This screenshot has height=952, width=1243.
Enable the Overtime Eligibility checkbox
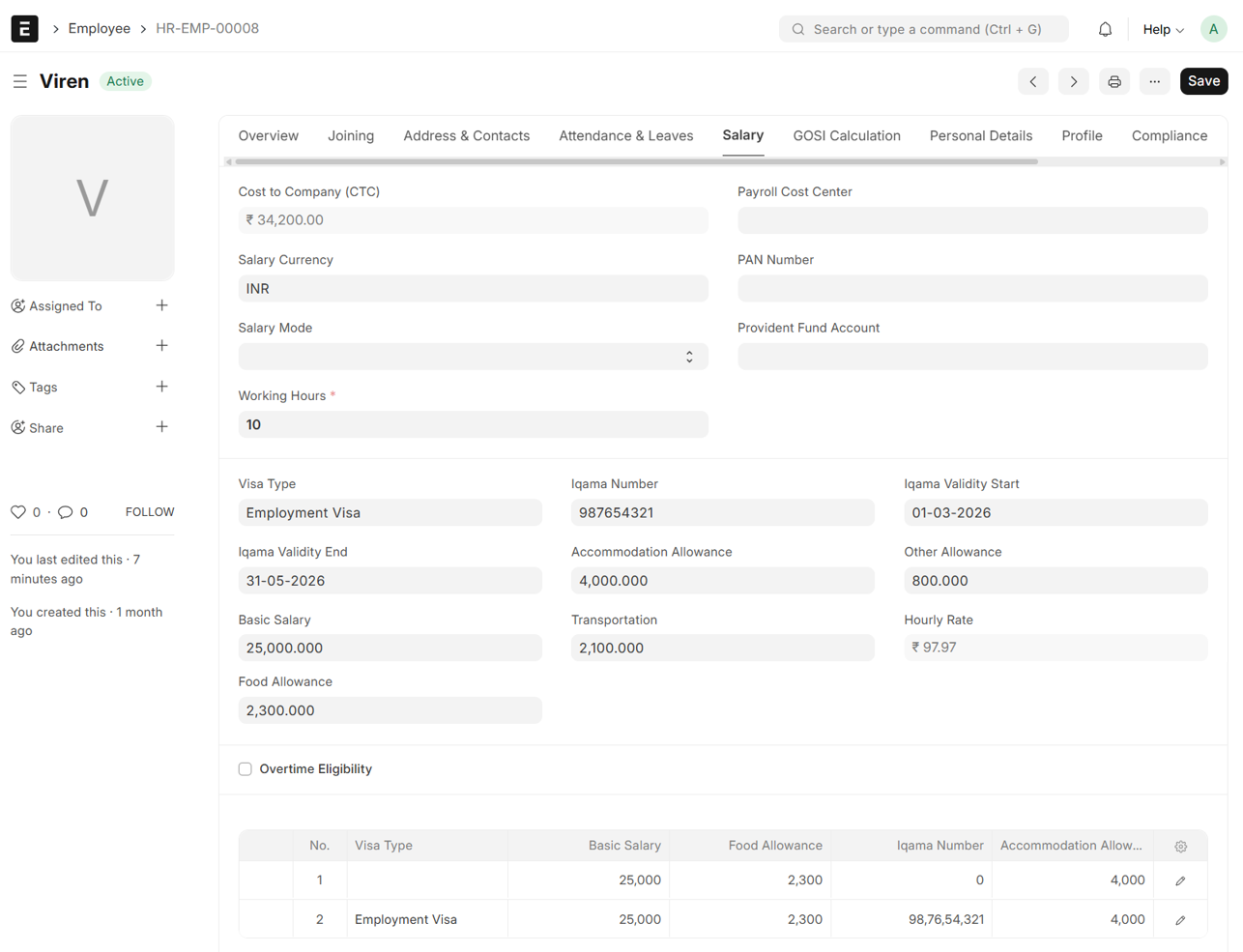(246, 769)
